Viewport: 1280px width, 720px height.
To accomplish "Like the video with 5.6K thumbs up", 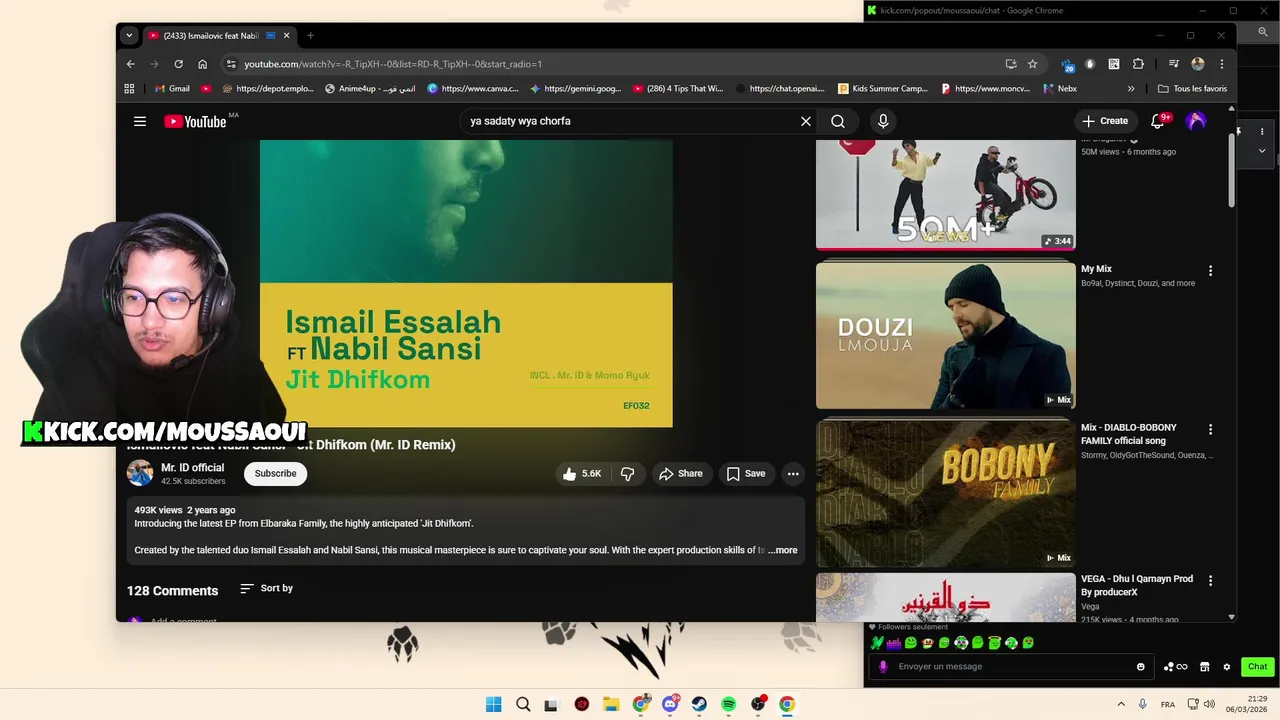I will [x=582, y=474].
